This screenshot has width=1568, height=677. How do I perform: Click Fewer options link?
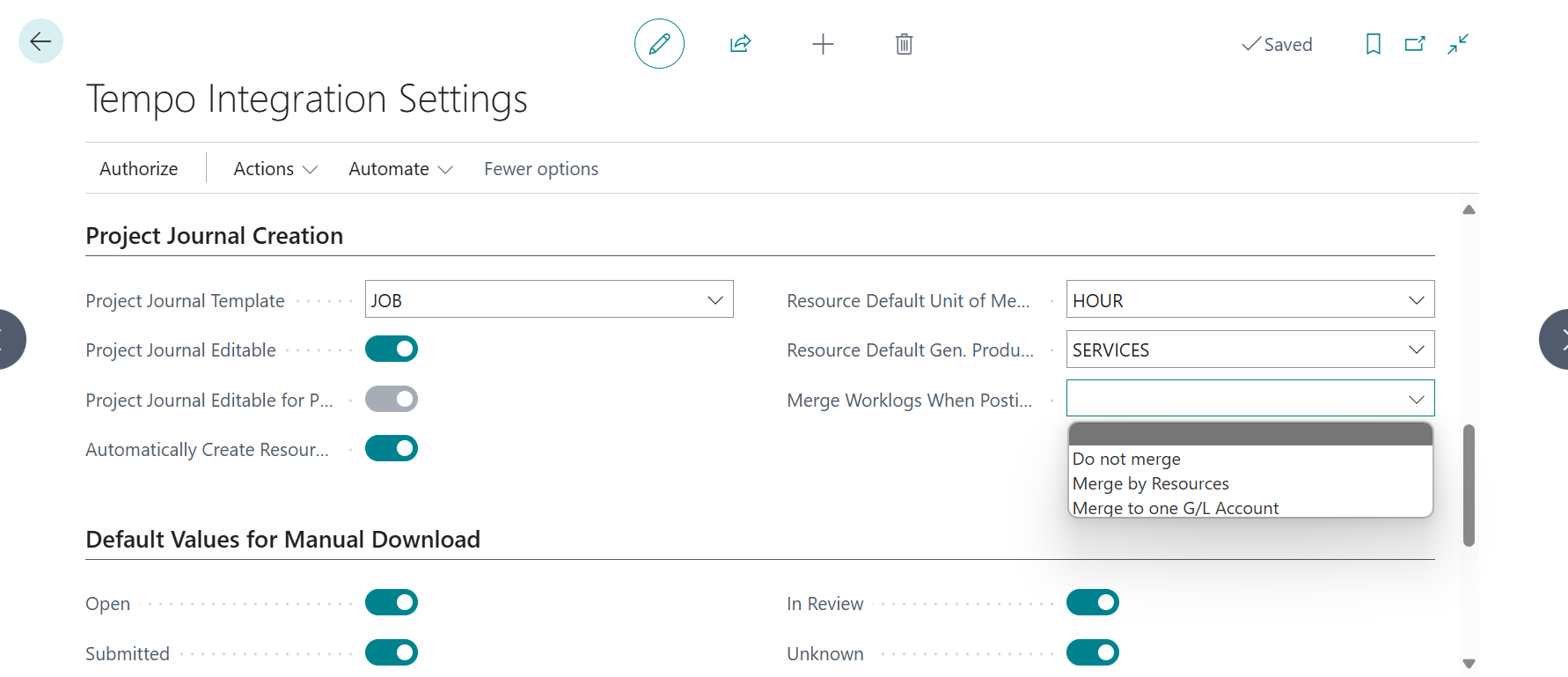point(541,169)
